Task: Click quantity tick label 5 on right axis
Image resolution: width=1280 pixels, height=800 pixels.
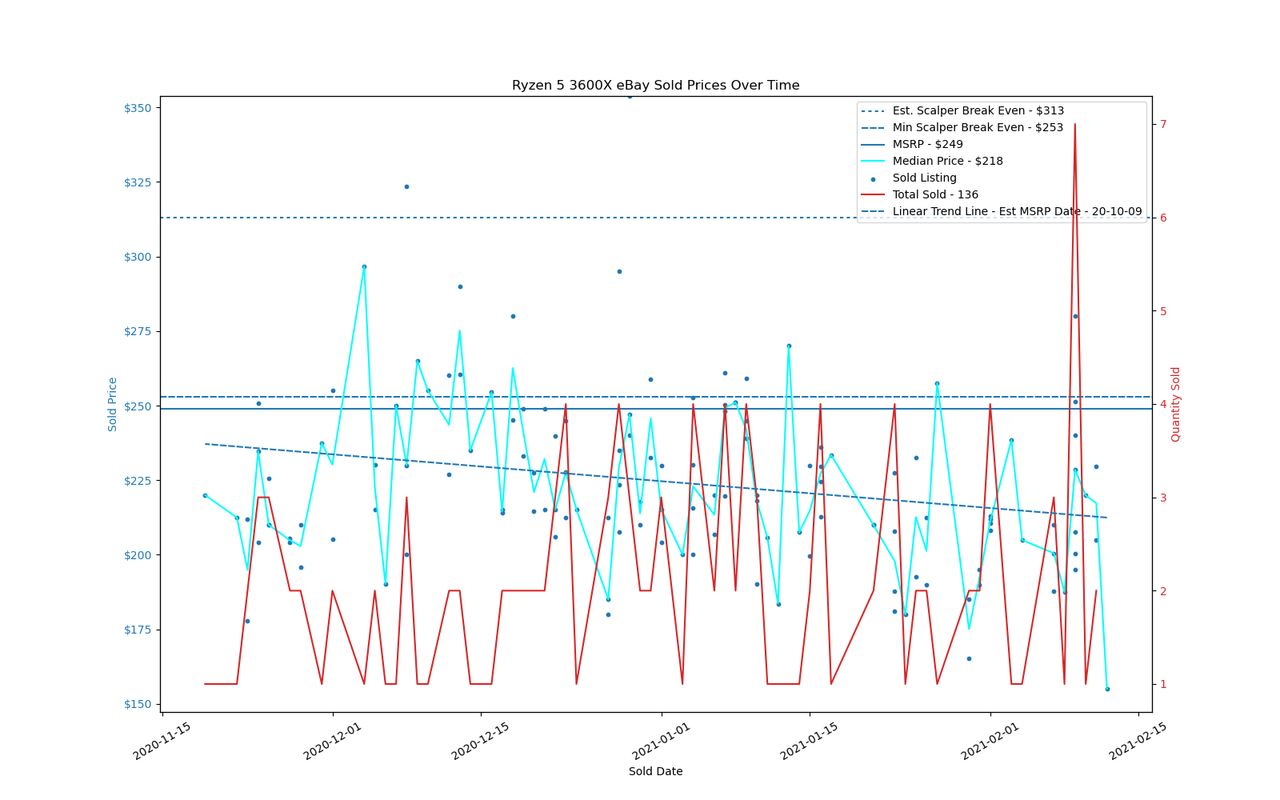Action: pos(1163,311)
